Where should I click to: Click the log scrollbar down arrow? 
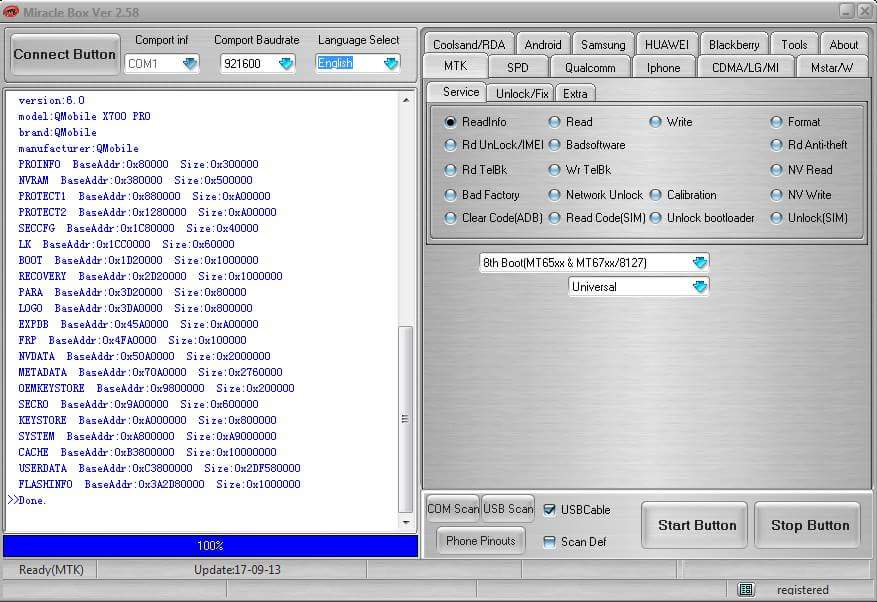406,522
